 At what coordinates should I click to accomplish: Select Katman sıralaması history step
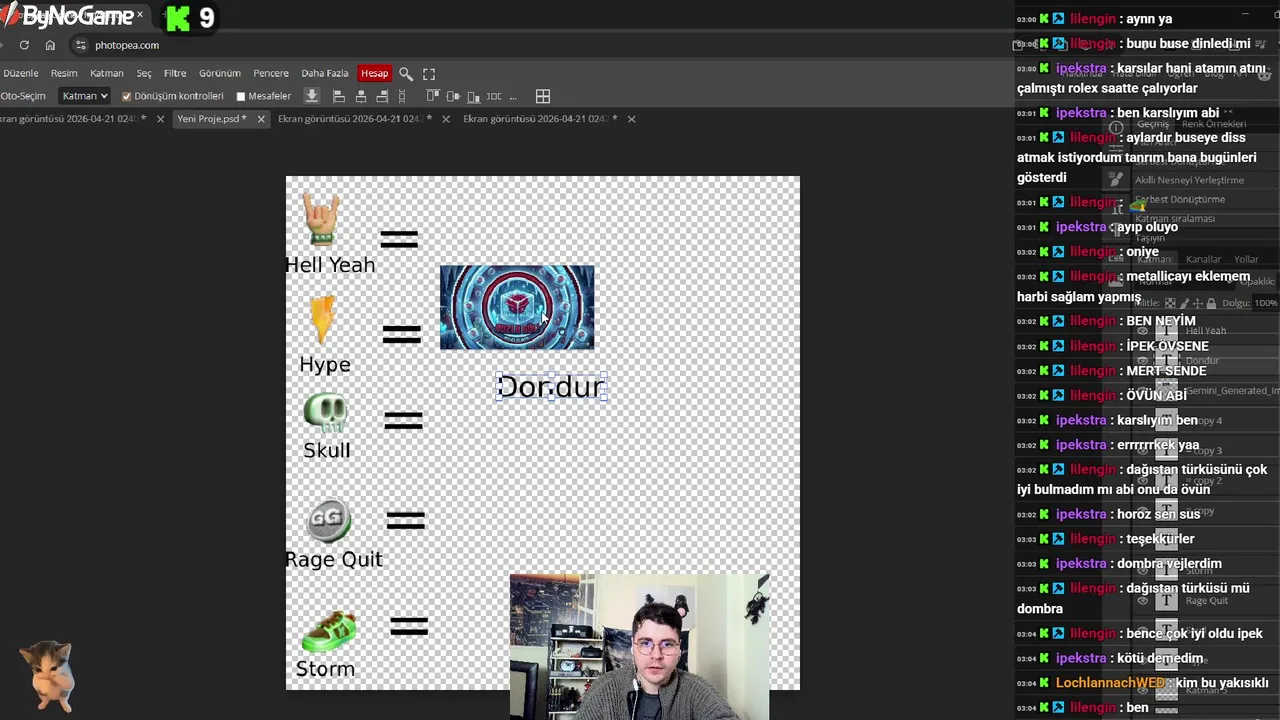click(x=1175, y=218)
